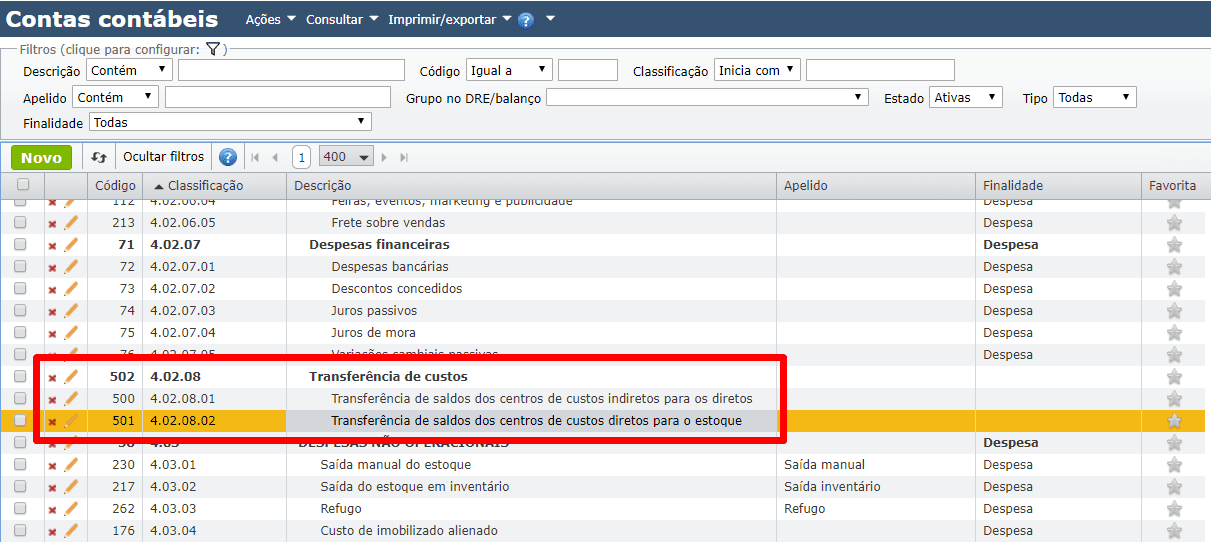Edit account 502 Transferência de custos
Viewport: 1211px width, 542px height.
click(x=71, y=376)
